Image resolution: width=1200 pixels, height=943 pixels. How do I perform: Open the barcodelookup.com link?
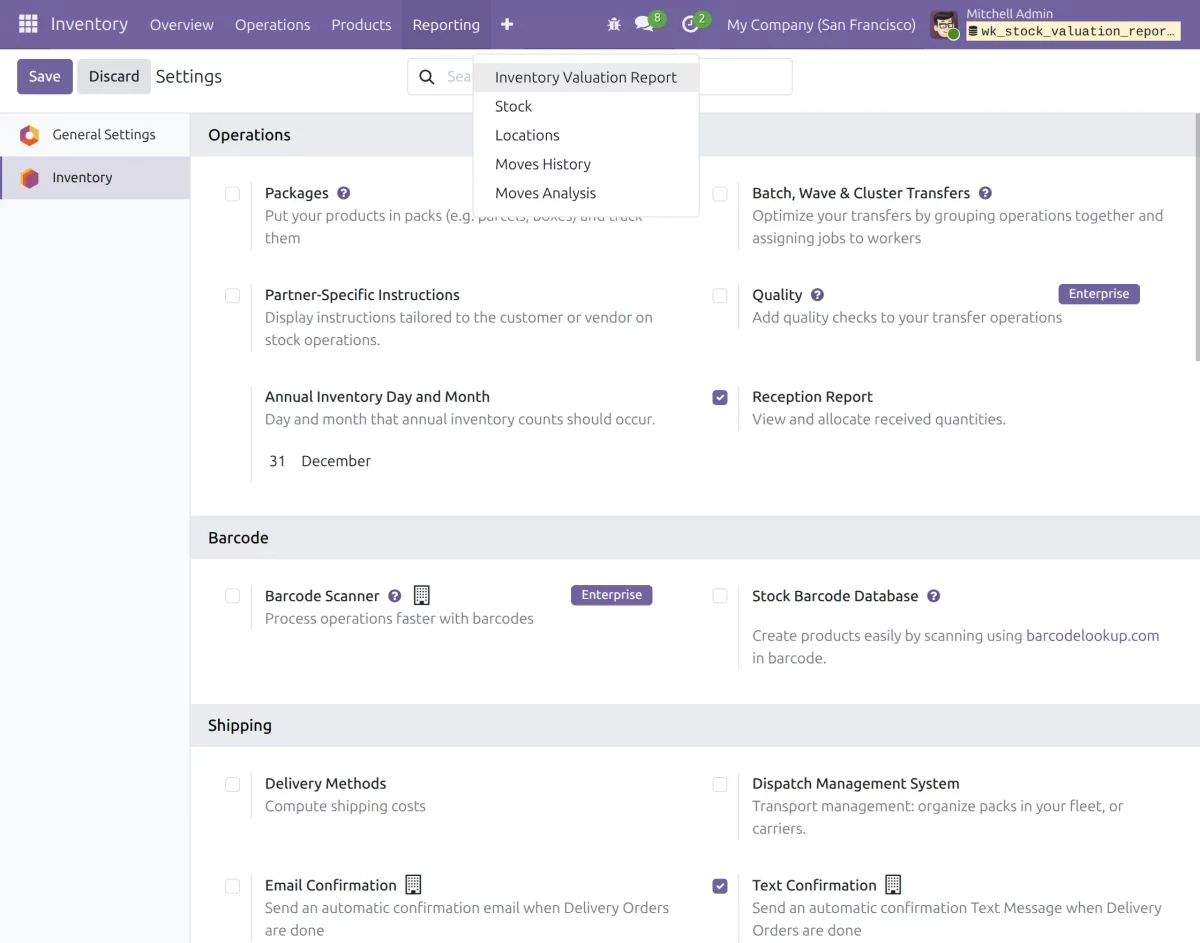(1092, 635)
